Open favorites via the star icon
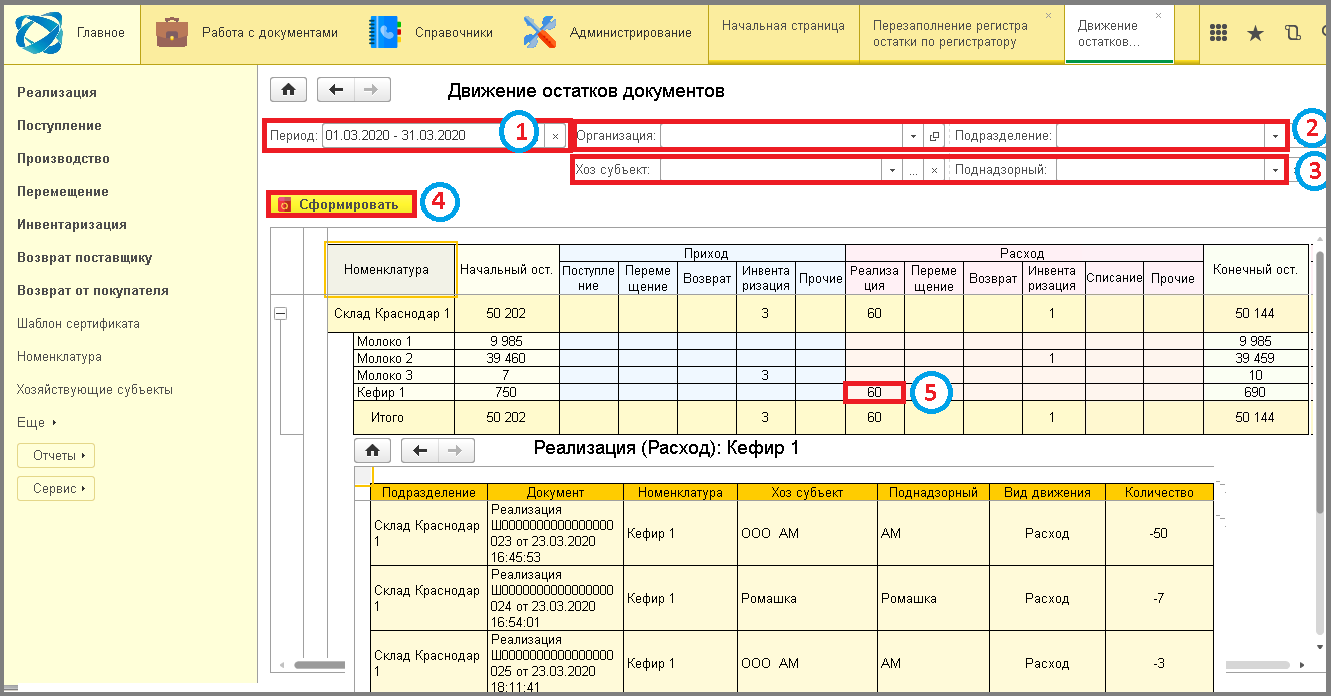 (1255, 33)
